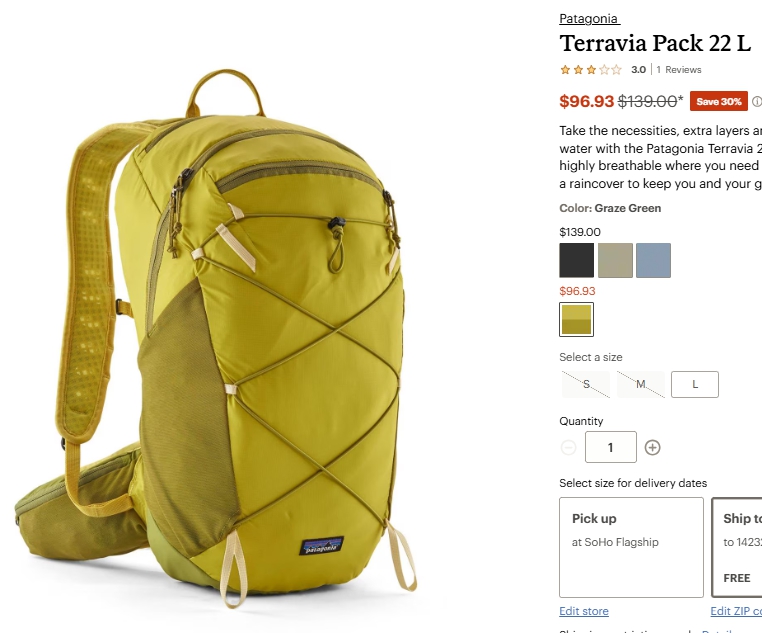This screenshot has height=633, width=762.
Task: Select size L
Action: 694,384
